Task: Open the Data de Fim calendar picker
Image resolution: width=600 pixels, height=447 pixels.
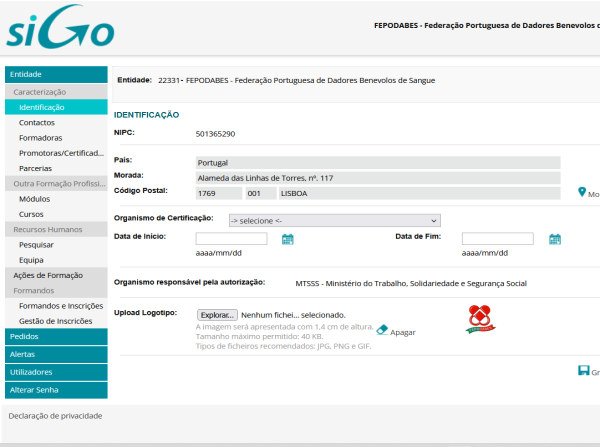Action: click(555, 239)
